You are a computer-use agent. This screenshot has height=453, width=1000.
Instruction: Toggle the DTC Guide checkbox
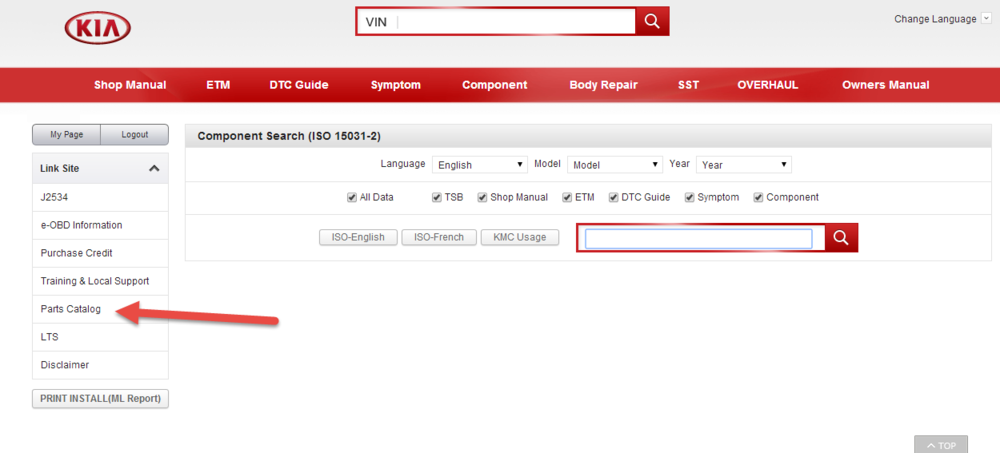[x=614, y=197]
